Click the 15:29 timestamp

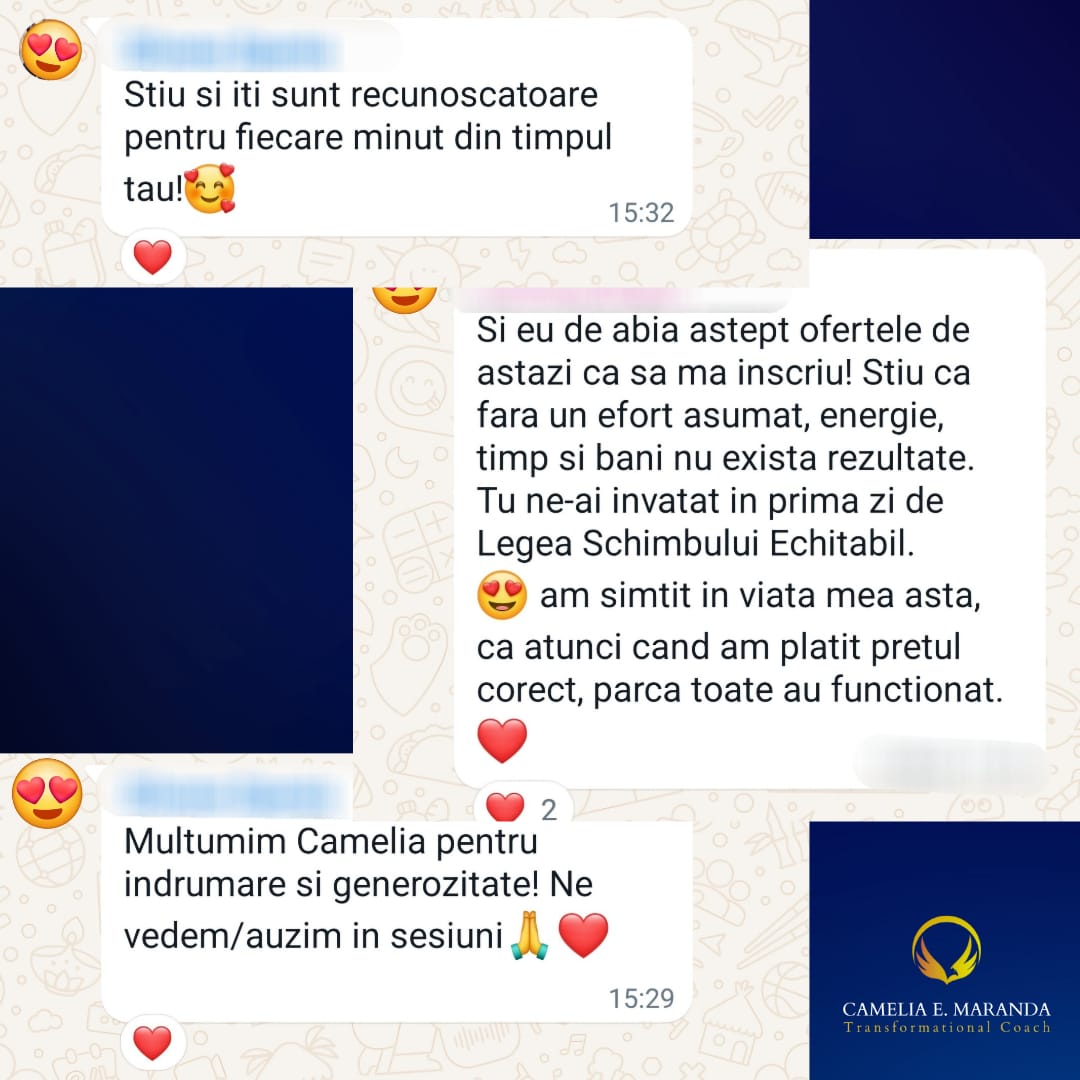641,998
